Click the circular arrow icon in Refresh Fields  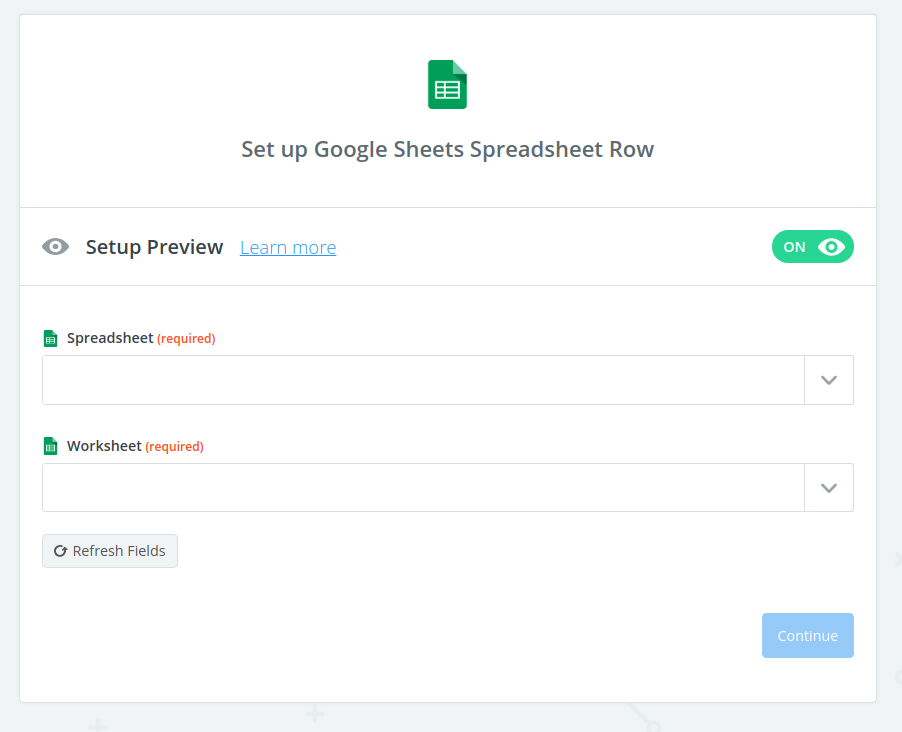tap(60, 551)
